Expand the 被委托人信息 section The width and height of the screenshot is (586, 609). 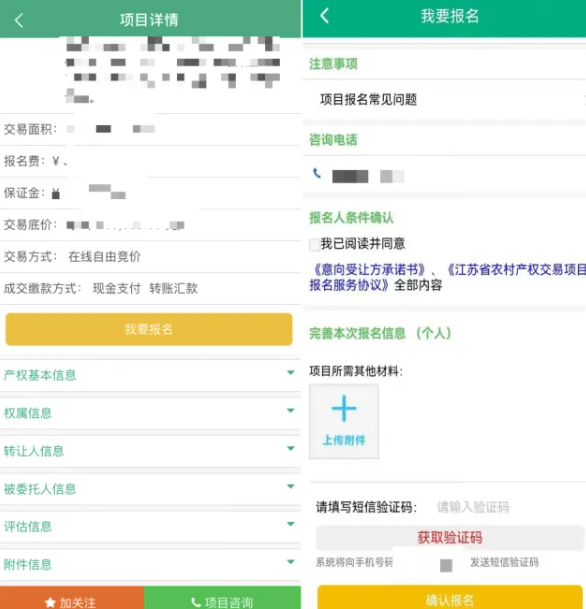[x=150, y=489]
